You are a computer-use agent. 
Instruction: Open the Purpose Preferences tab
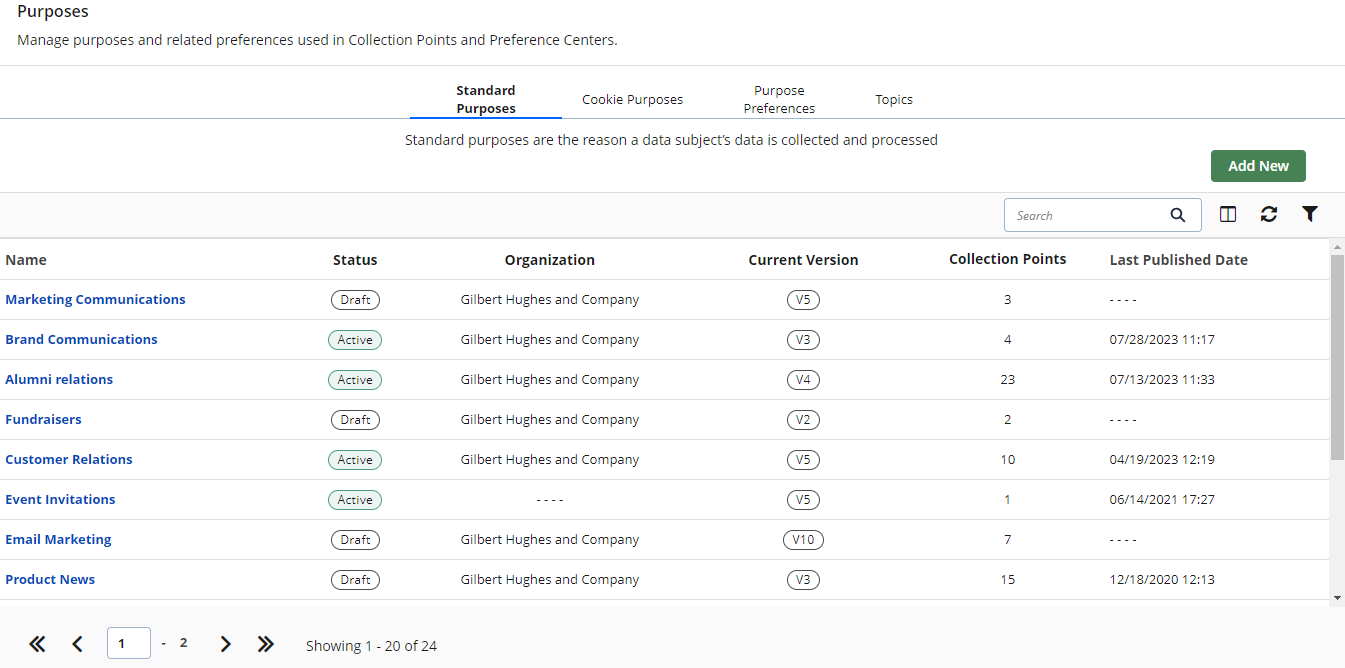[779, 100]
